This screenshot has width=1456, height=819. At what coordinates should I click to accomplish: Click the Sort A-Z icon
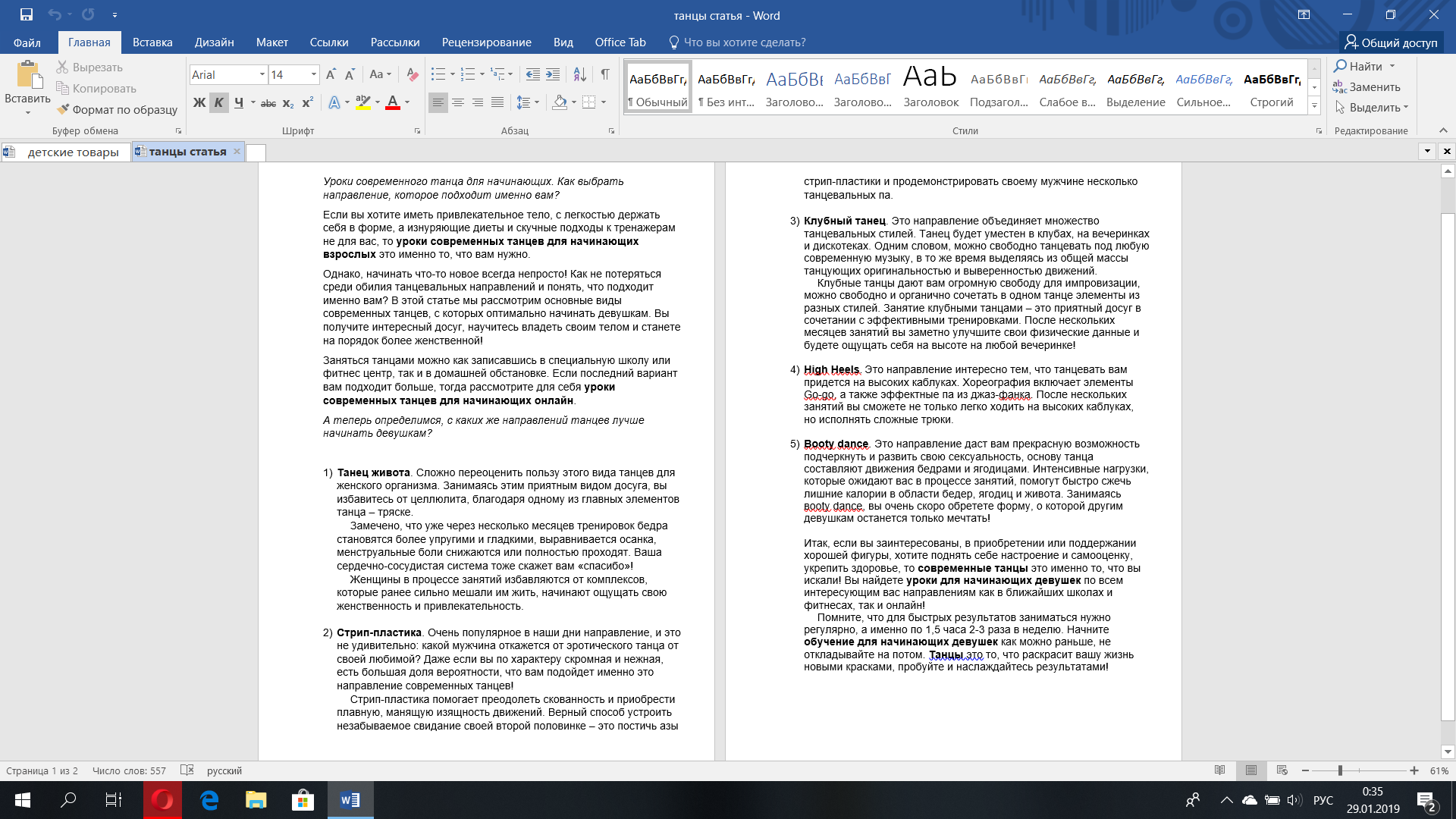pyautogui.click(x=579, y=74)
